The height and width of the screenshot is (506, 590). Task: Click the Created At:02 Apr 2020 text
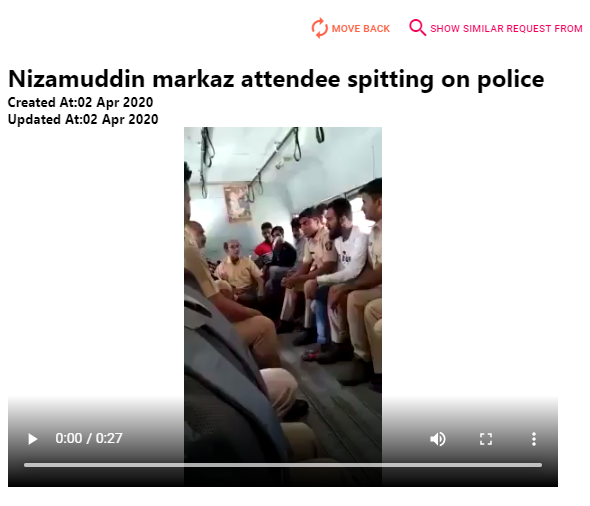click(81, 102)
